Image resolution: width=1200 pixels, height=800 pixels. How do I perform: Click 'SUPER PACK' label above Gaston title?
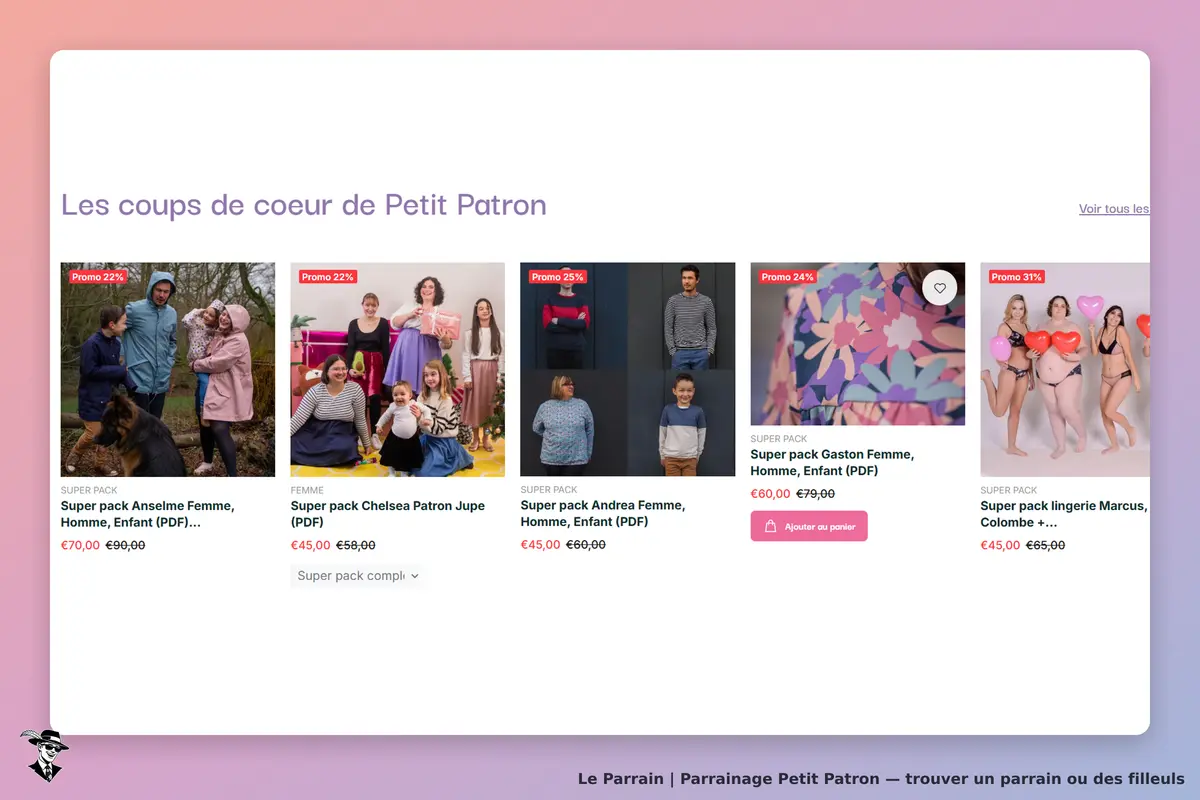(779, 439)
